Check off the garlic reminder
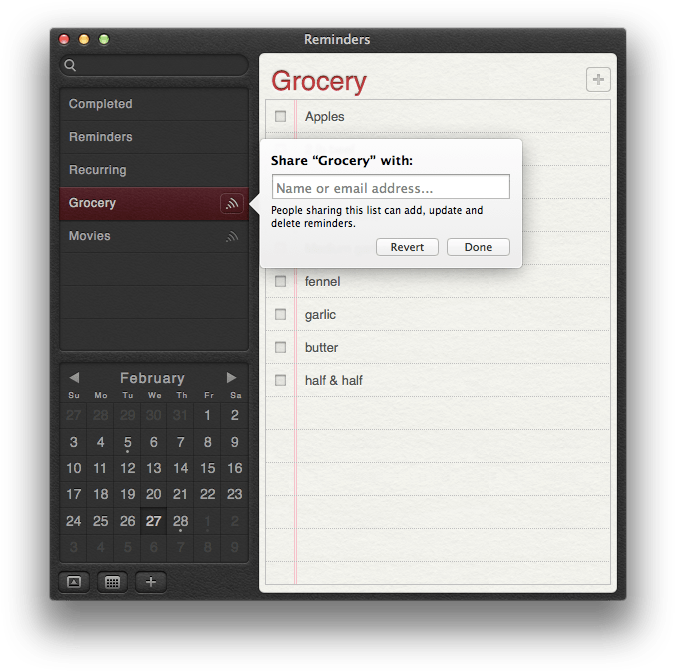 (280, 315)
